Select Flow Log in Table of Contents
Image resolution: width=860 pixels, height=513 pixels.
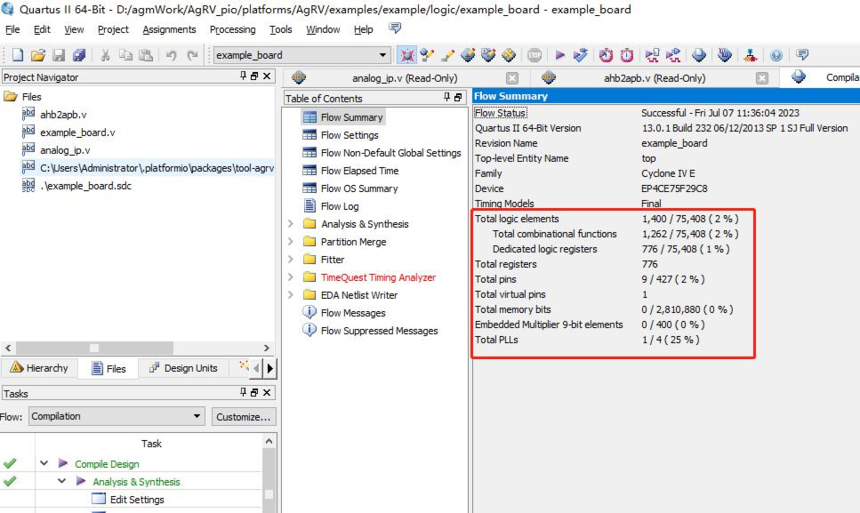(x=340, y=206)
